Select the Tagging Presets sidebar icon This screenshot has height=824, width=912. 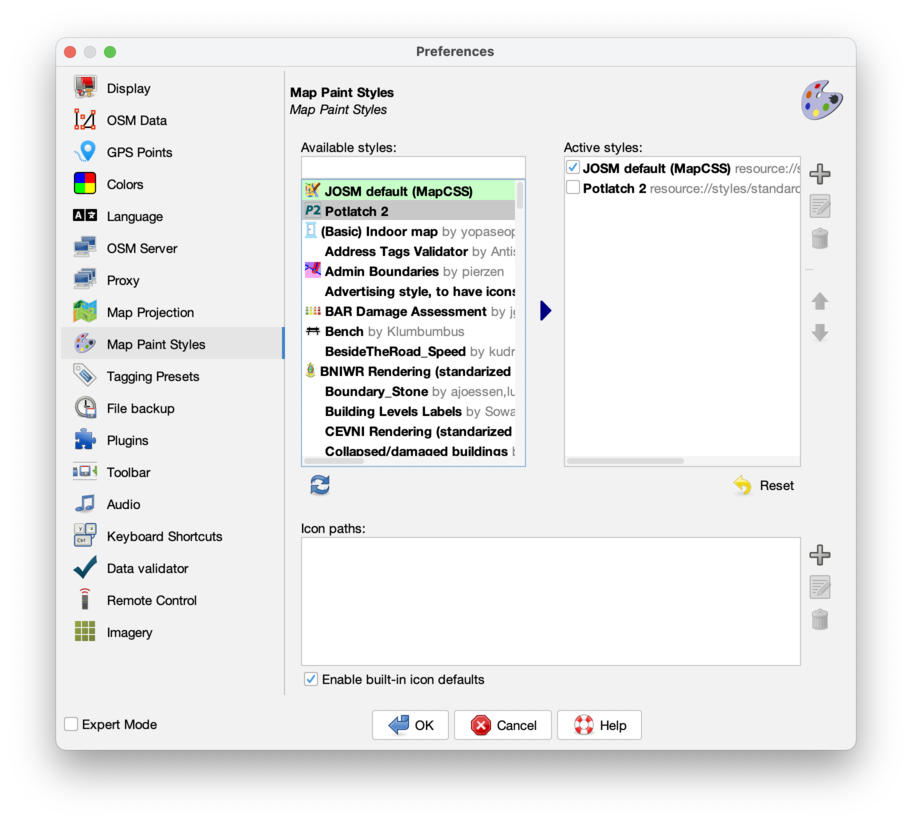[x=151, y=376]
